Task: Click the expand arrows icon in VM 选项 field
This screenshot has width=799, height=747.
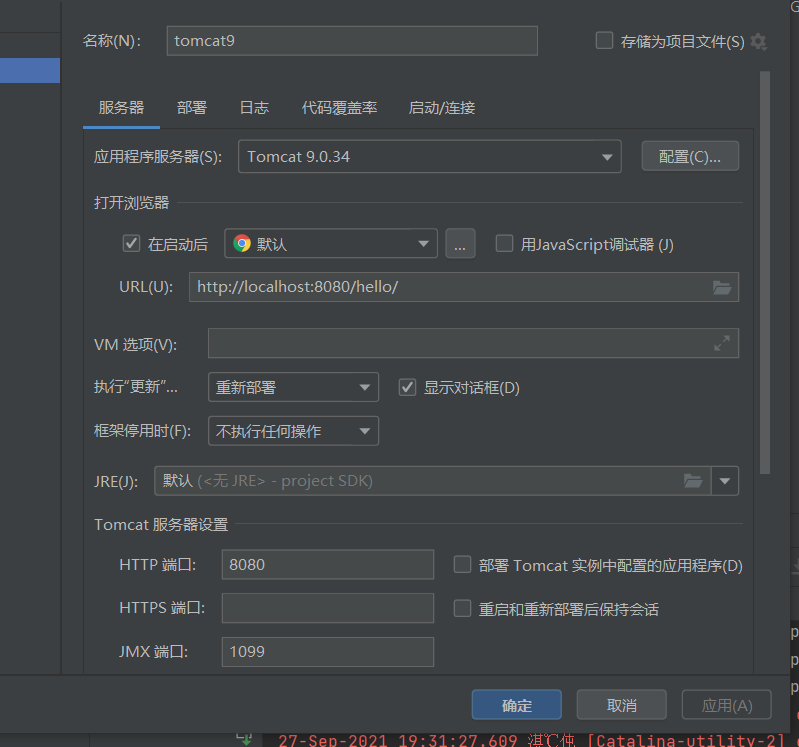Action: [x=722, y=343]
